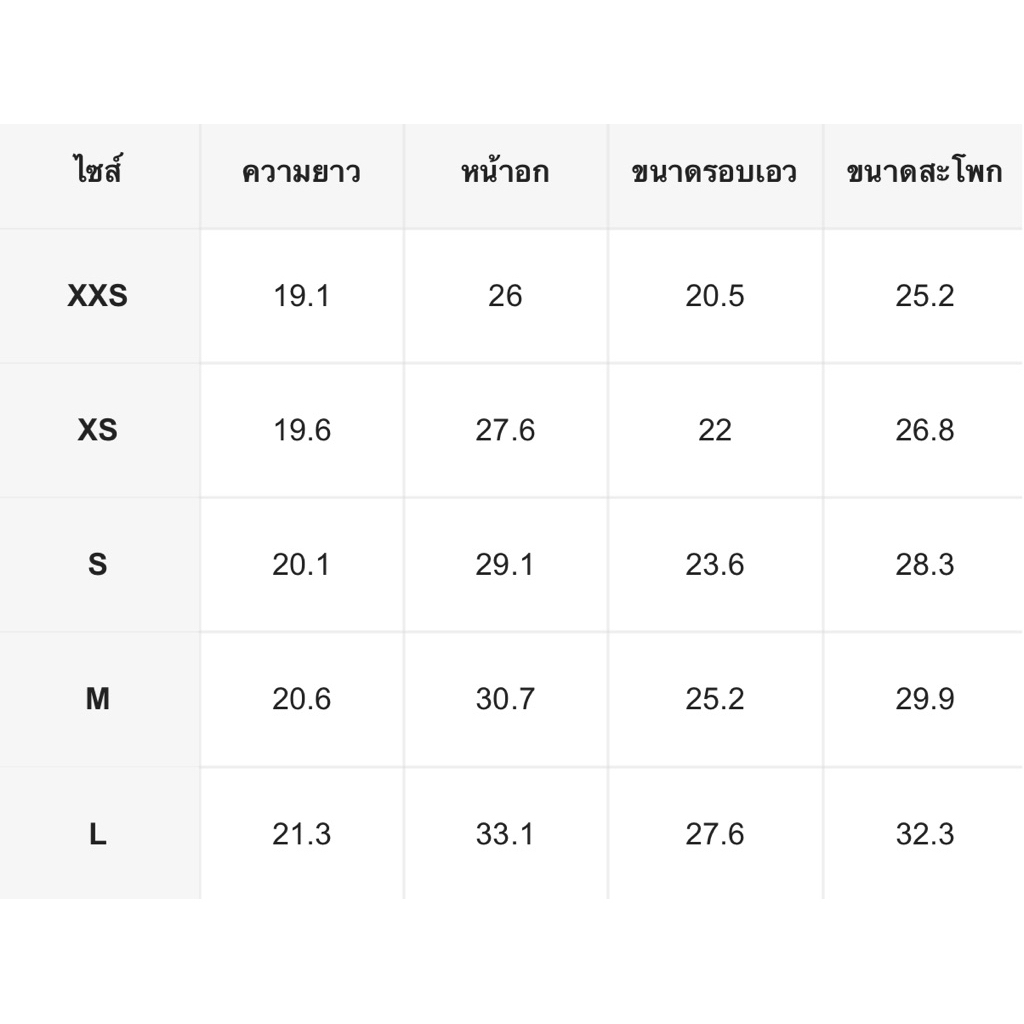Click the XXS size row label
This screenshot has height=1024, width=1024.
97,296
